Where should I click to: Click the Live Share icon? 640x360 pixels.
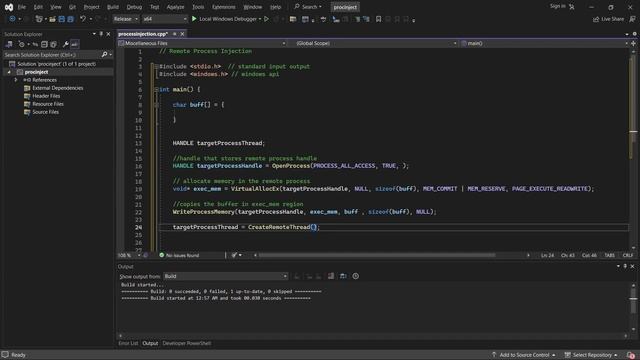pos(596,19)
